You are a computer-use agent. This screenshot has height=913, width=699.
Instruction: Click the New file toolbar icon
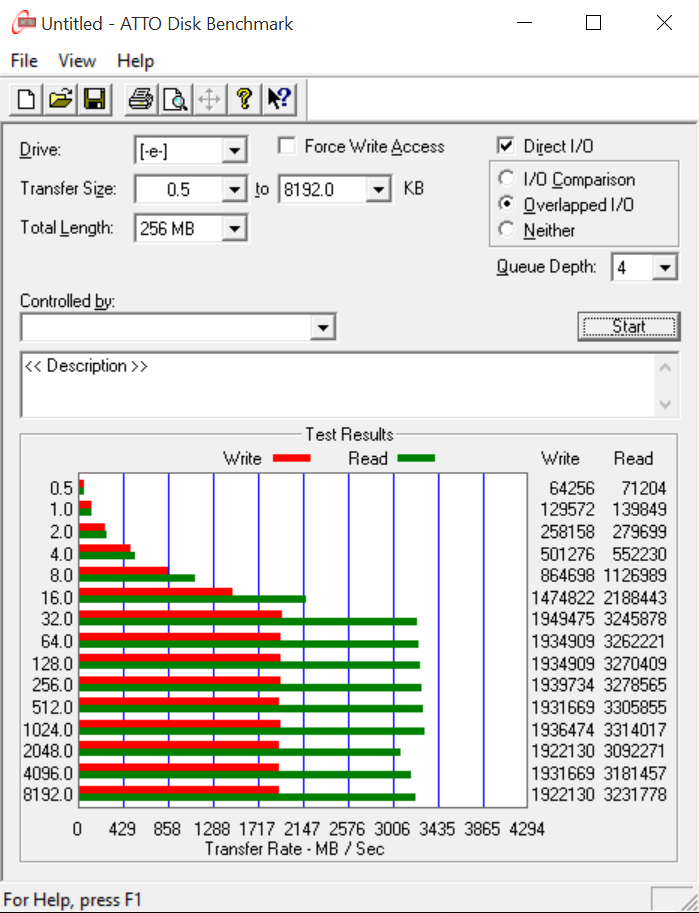[x=27, y=99]
